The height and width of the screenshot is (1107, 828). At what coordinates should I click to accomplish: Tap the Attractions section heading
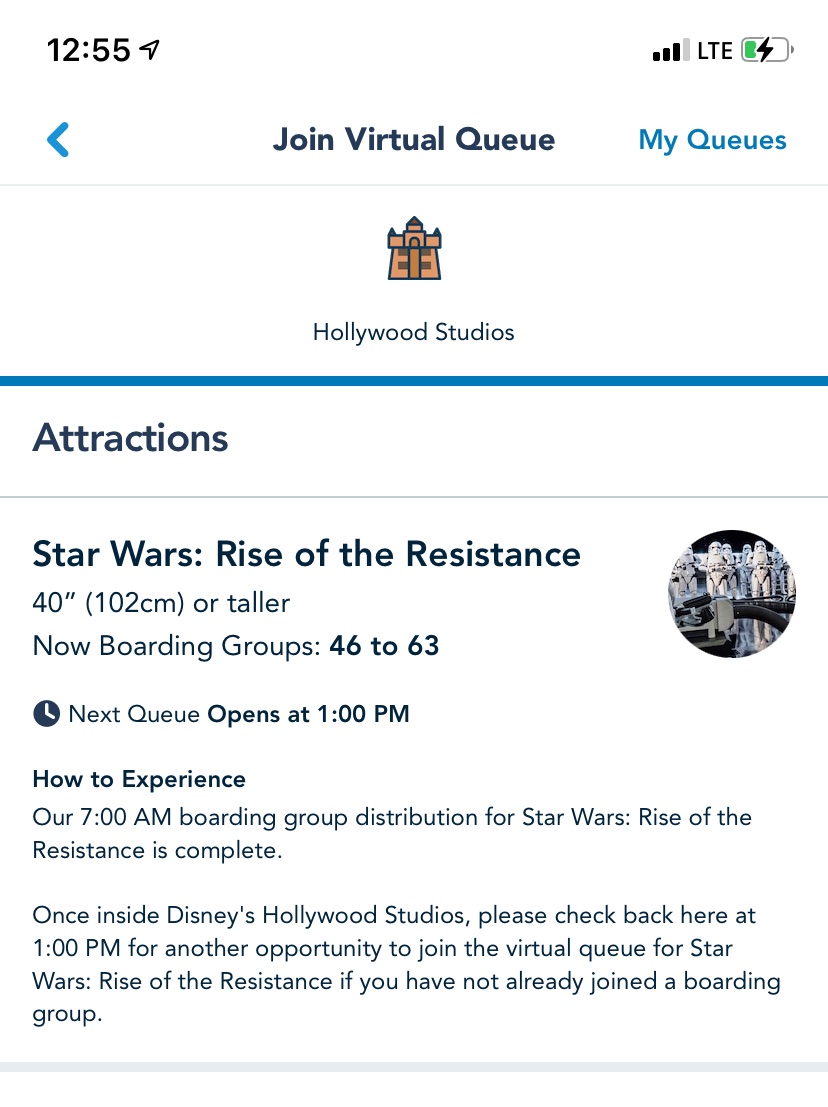(x=131, y=439)
